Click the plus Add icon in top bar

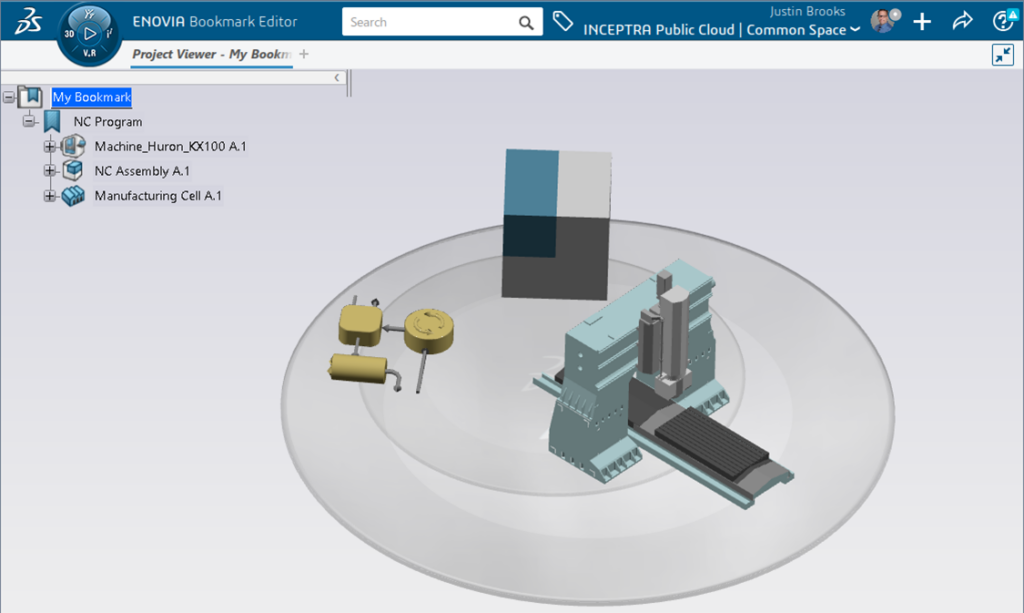(x=922, y=22)
